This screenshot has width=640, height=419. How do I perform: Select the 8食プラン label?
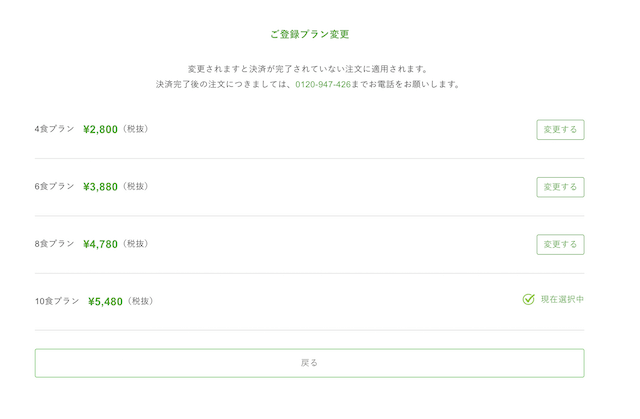pyautogui.click(x=54, y=244)
